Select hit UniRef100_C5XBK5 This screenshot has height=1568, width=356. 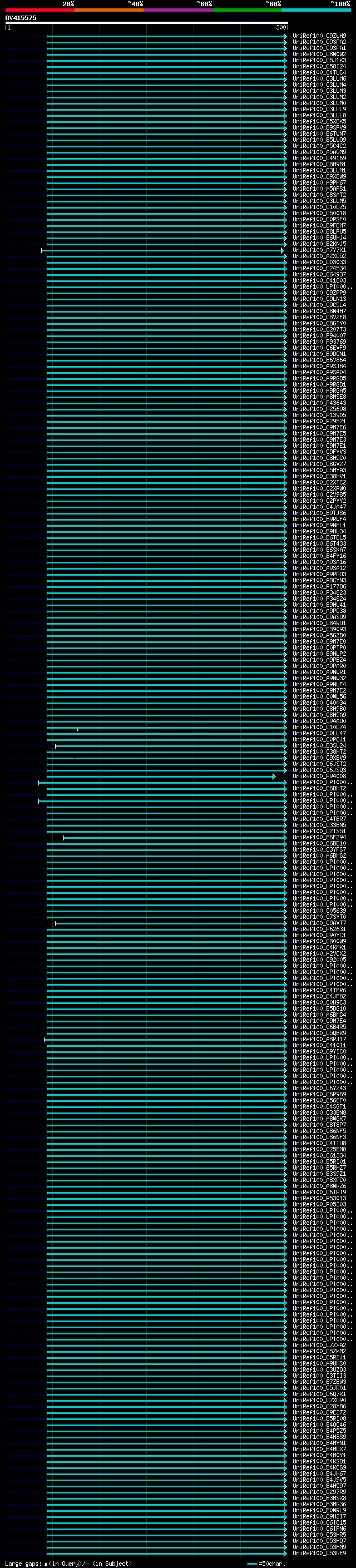pos(319,122)
